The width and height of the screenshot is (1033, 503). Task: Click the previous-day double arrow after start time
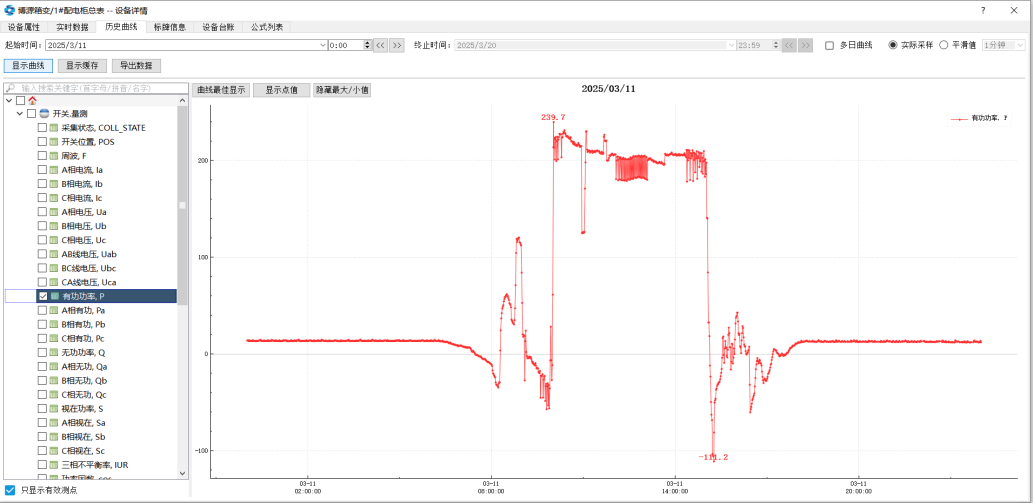(380, 45)
